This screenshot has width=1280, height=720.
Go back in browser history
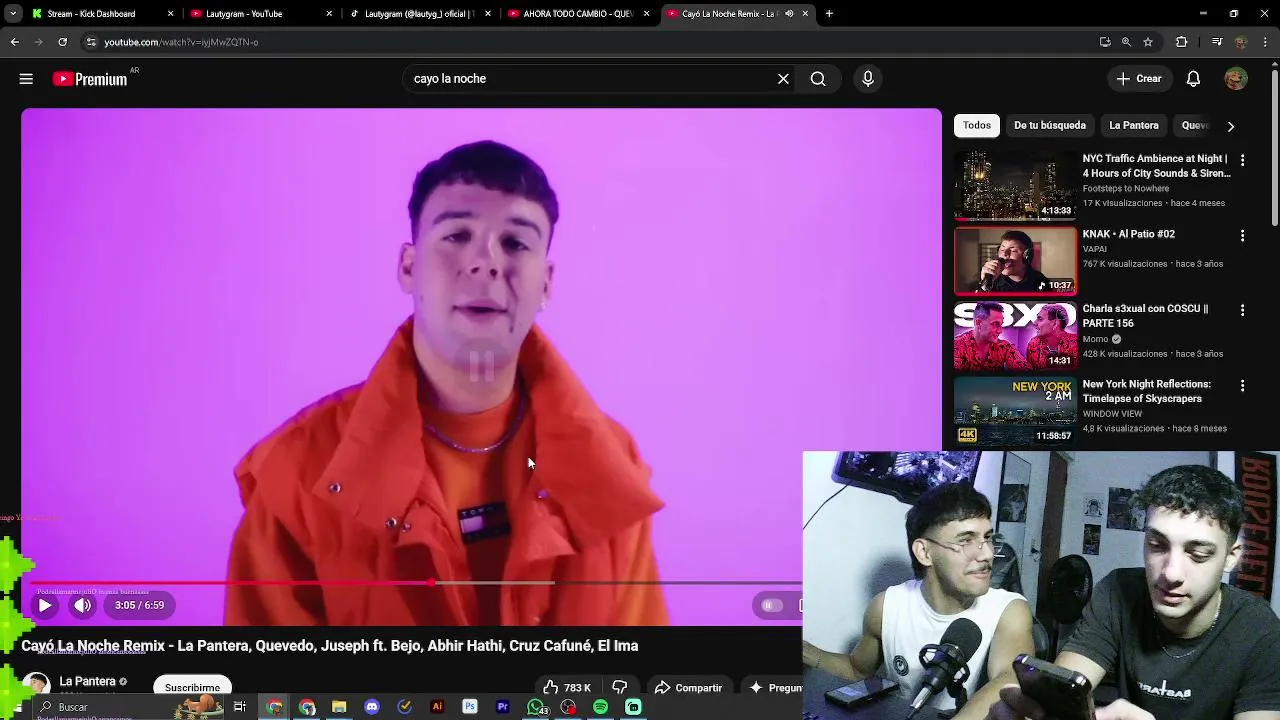14,42
